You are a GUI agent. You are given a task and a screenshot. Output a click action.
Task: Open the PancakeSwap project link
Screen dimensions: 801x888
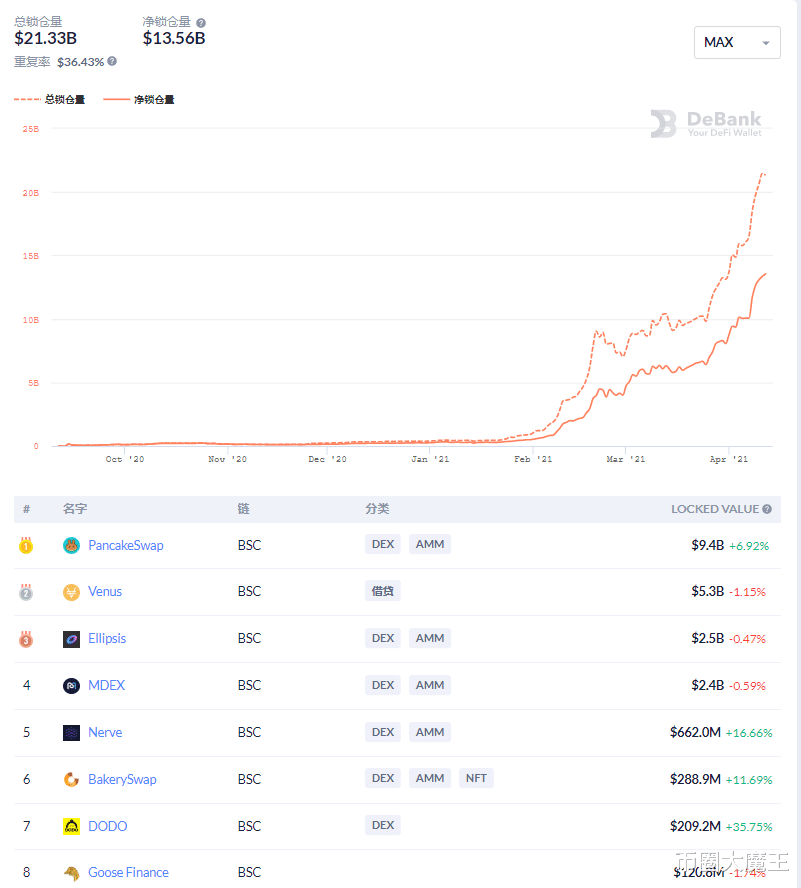pyautogui.click(x=125, y=545)
